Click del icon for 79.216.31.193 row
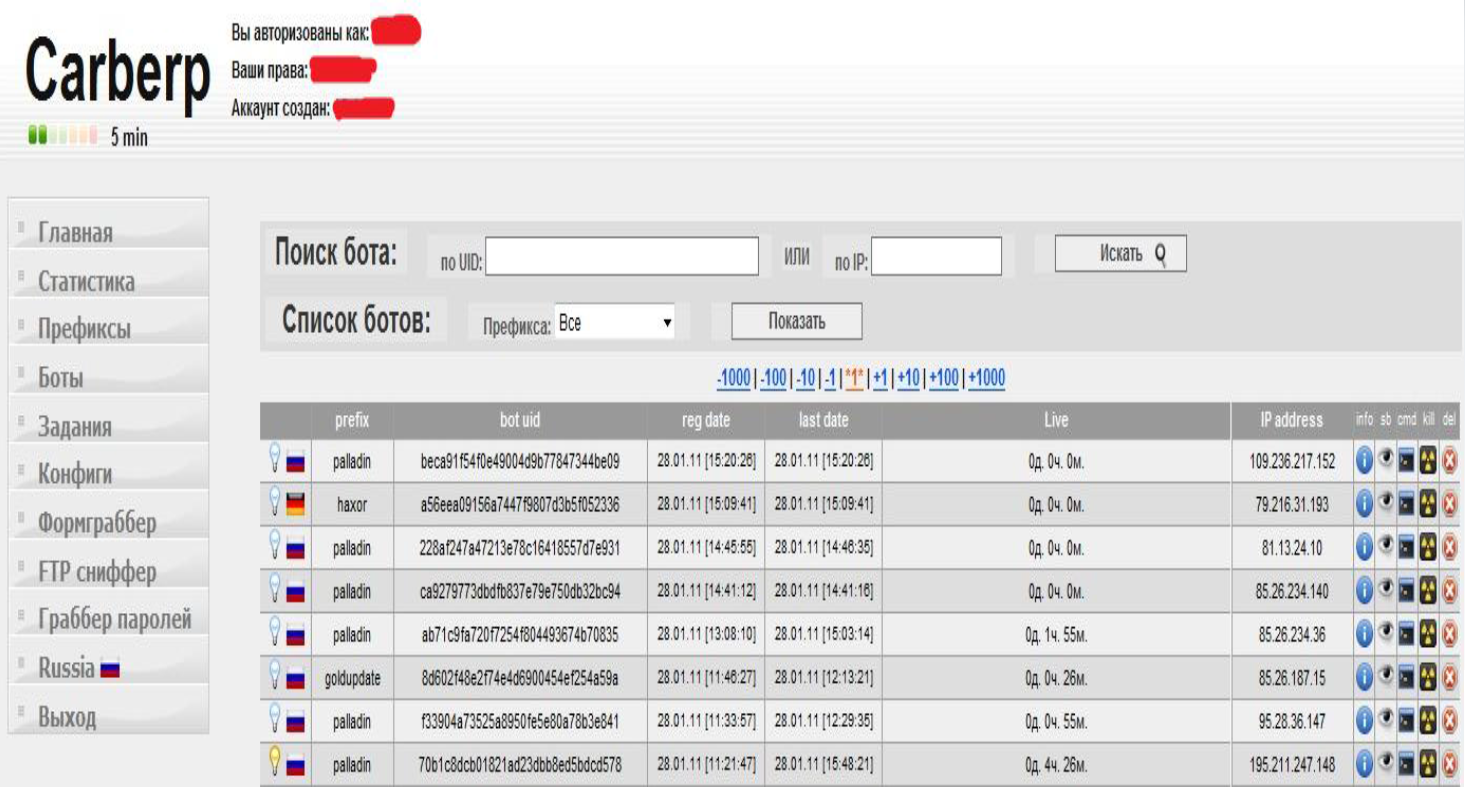The image size is (1465, 787). pos(1449,504)
